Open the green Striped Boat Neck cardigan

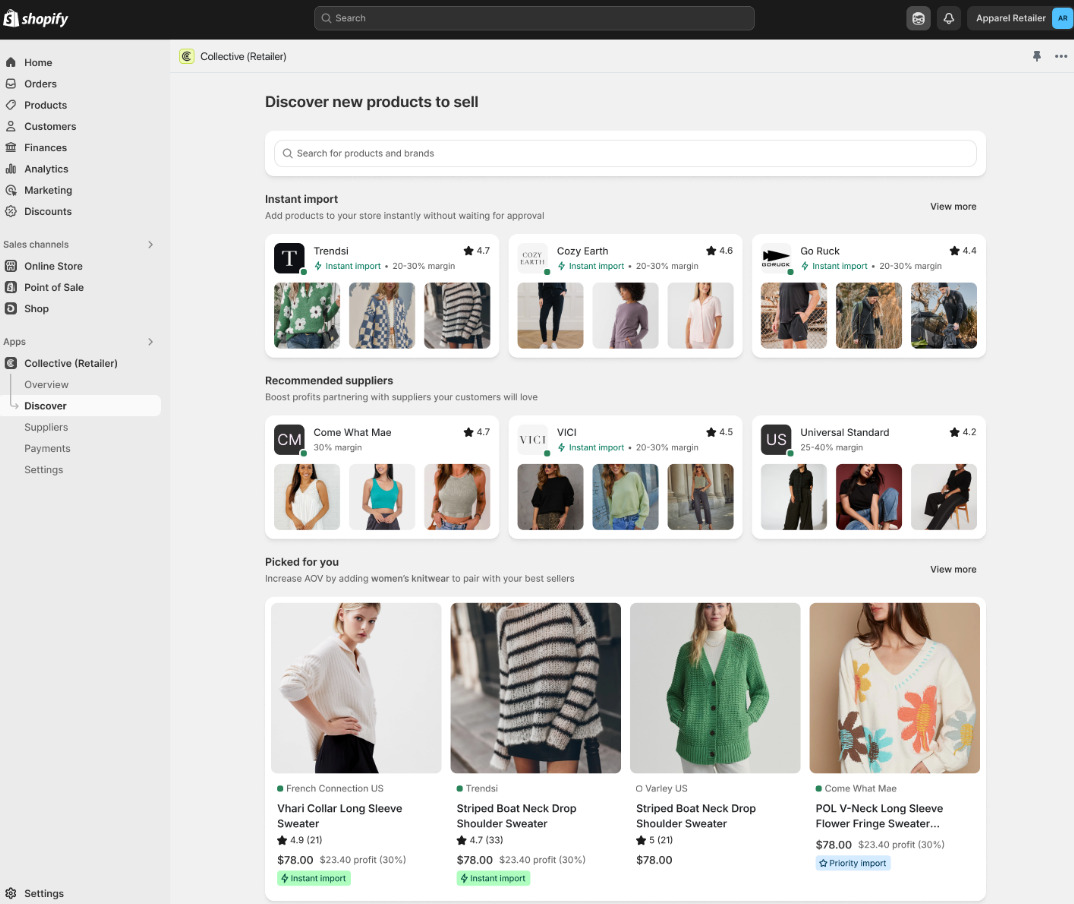pyautogui.click(x=715, y=688)
